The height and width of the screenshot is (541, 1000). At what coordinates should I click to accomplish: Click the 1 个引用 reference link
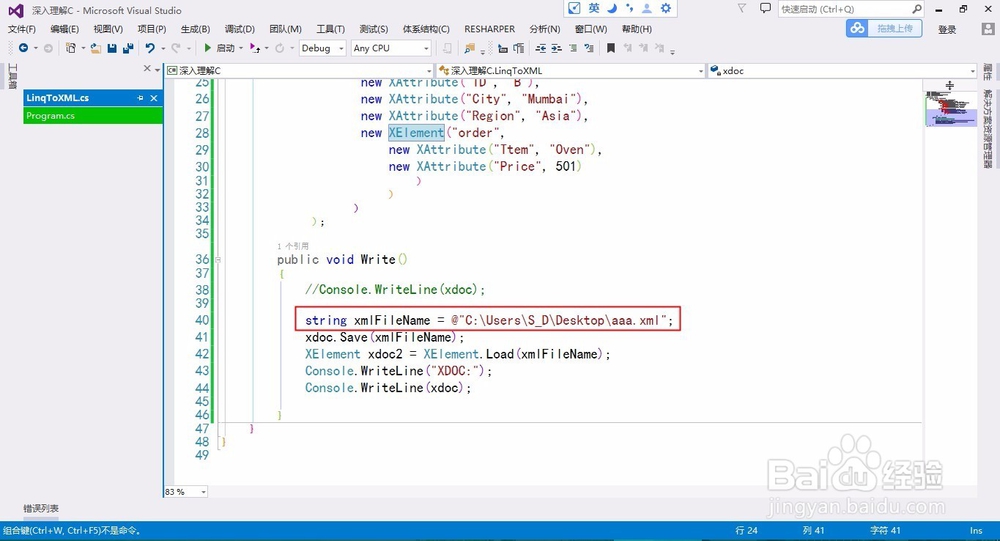pyautogui.click(x=293, y=246)
